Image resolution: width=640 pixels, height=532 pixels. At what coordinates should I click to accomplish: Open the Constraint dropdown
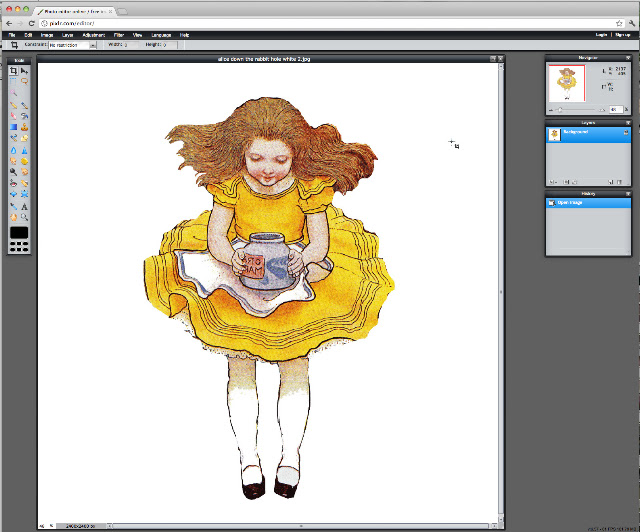[72, 45]
